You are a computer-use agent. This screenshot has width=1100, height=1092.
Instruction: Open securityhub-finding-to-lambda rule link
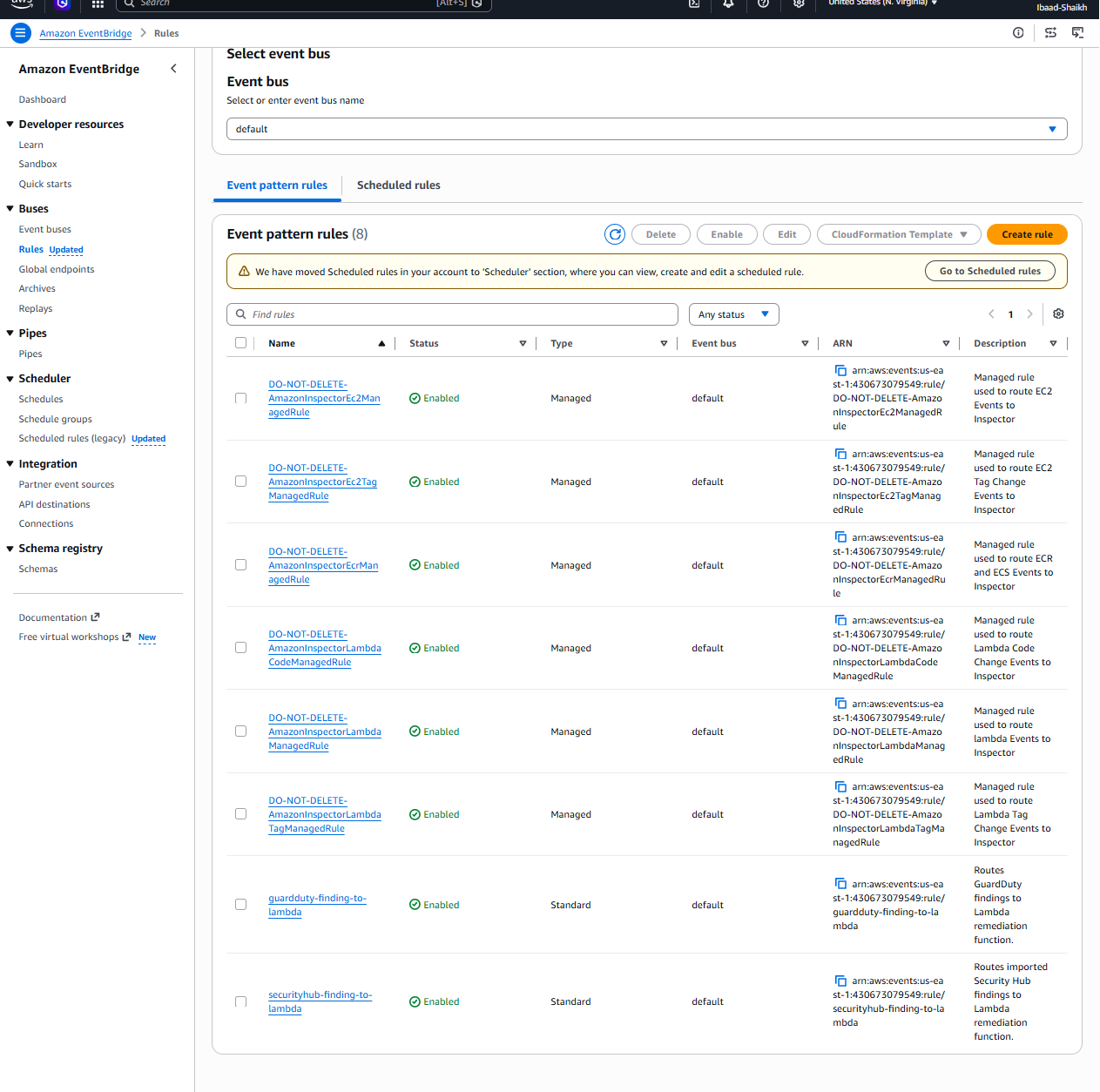pyautogui.click(x=320, y=1001)
